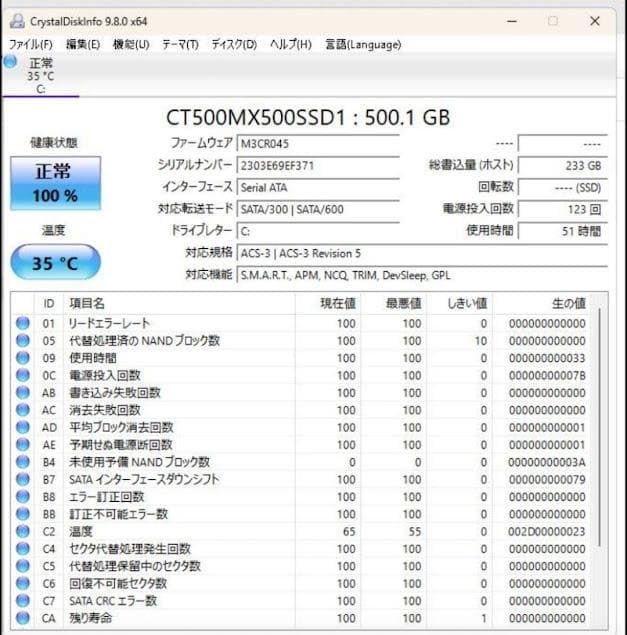Image resolution: width=627 pixels, height=635 pixels.
Task: Open the ヘルプ(H) menu
Action: coord(291,45)
